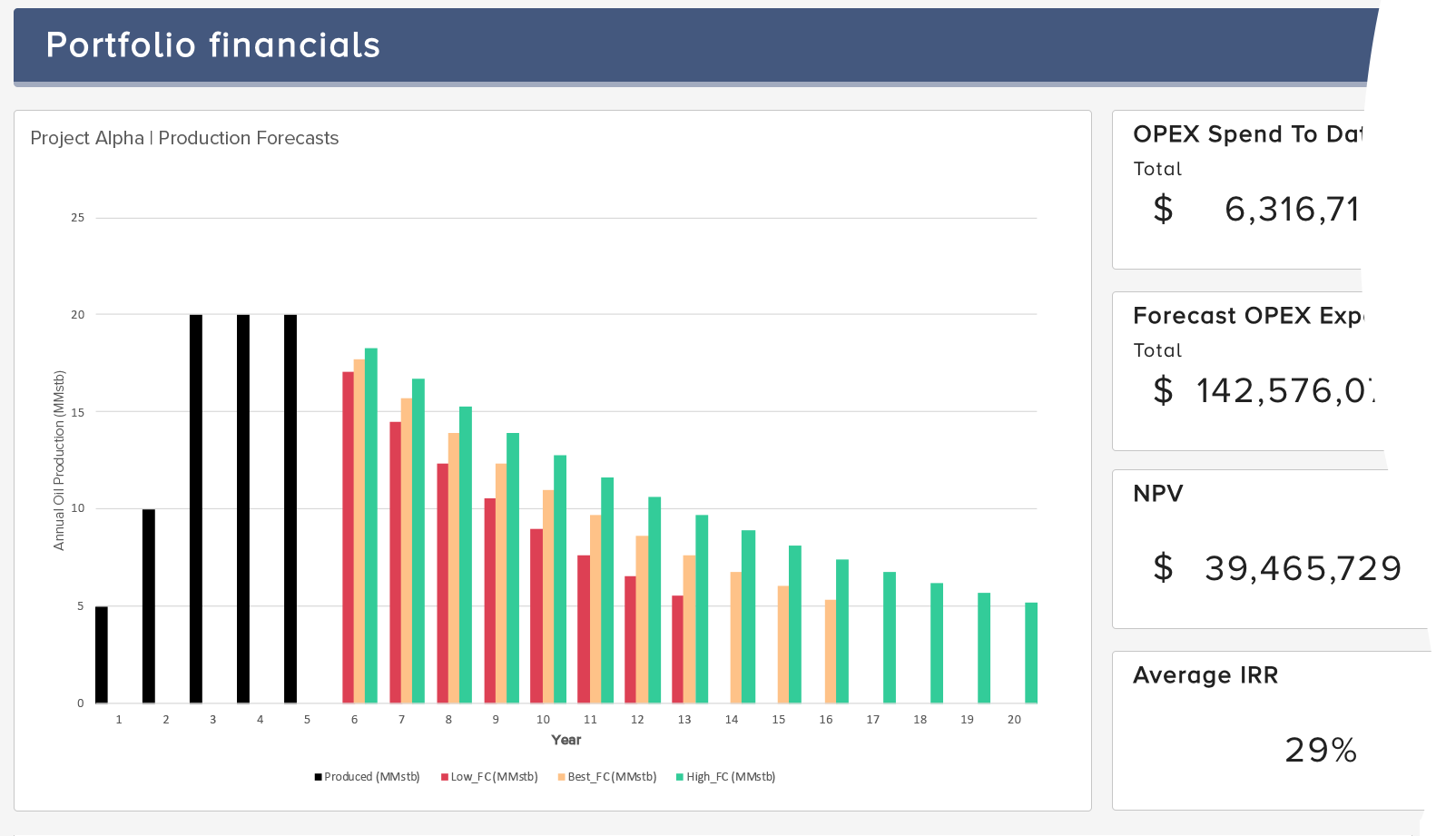Select the black Produced bar at Year 3
This screenshot has width=1456, height=836.
click(193, 508)
